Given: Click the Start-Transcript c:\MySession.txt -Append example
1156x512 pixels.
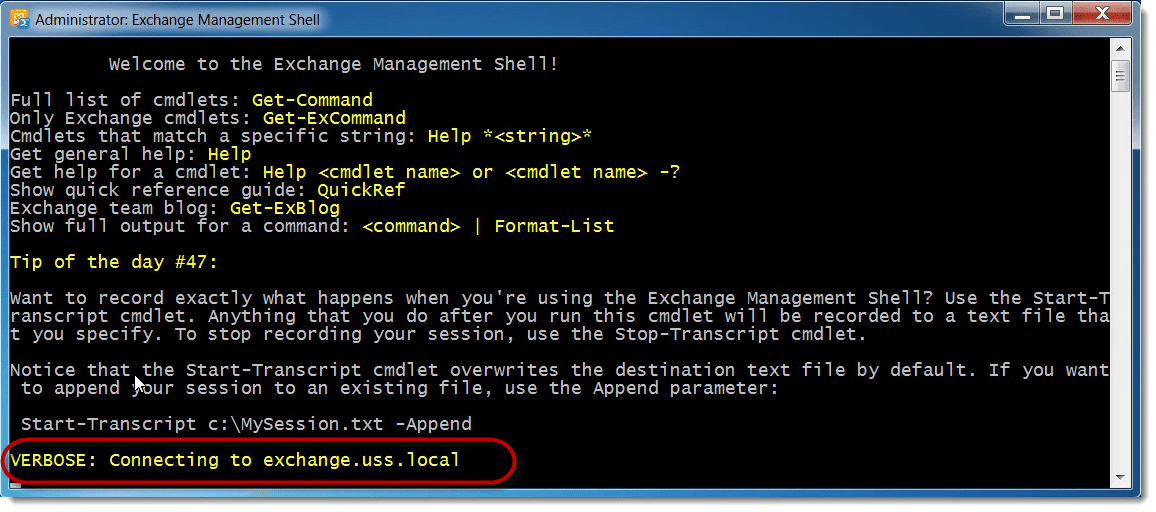Looking at the screenshot, I should 246,424.
